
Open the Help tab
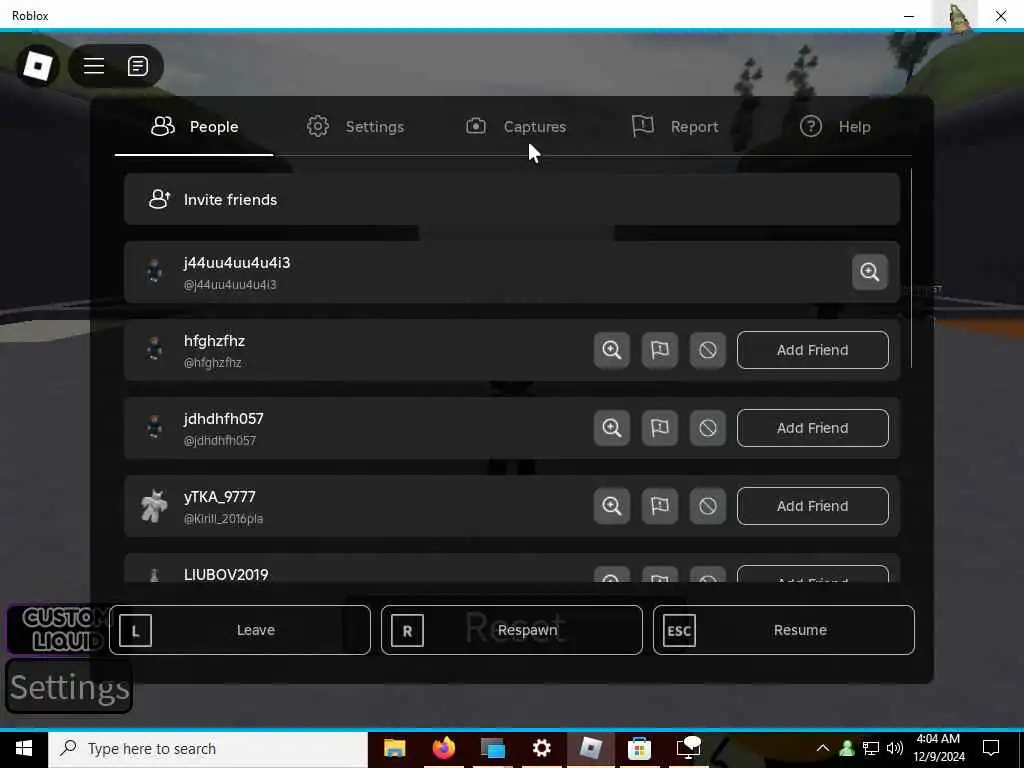(835, 127)
